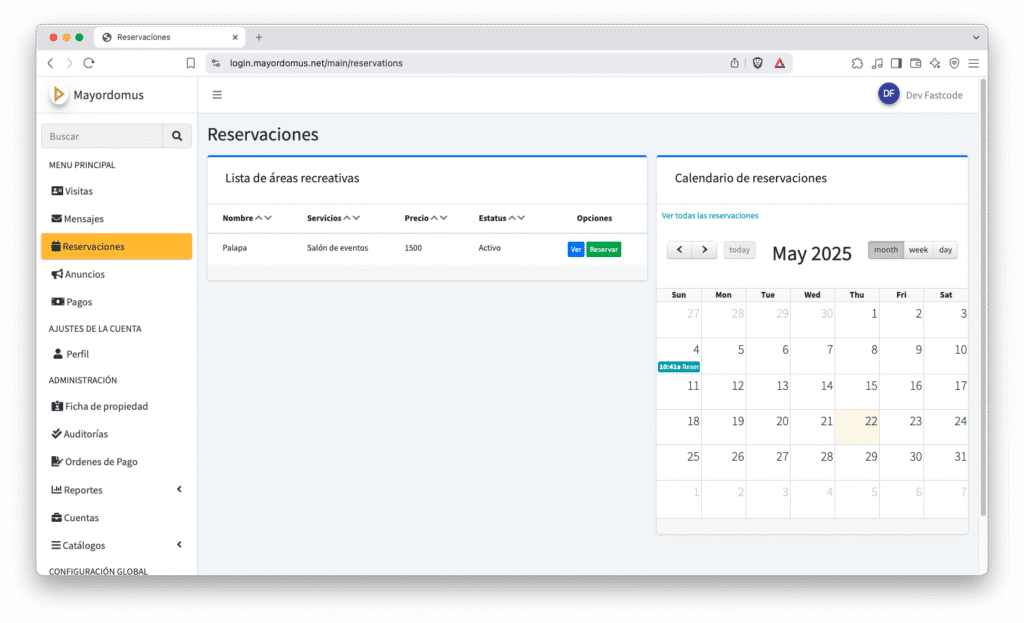Image resolution: width=1024 pixels, height=623 pixels.
Task: Click Ver todas las reservaciones link
Action: pos(710,215)
